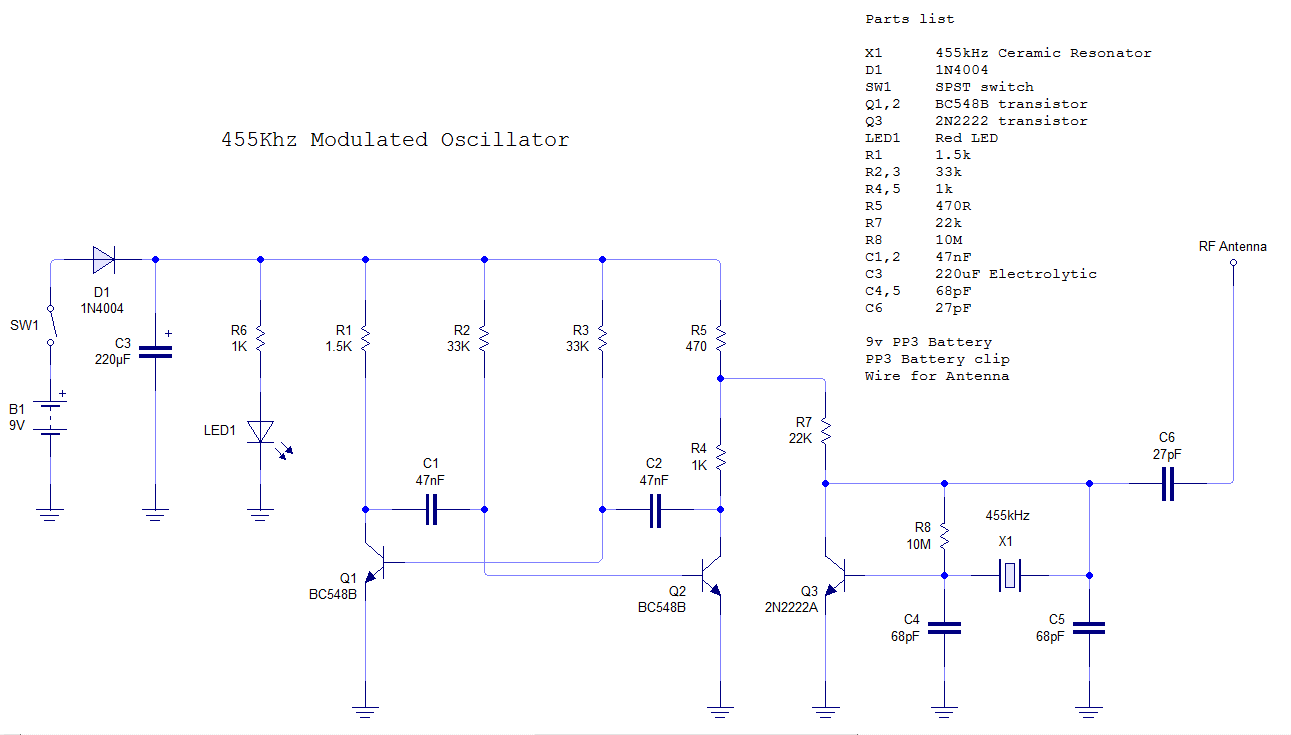Viewport: 1291px width, 735px height.
Task: Select resistor R1 1.5K symbol
Action: pyautogui.click(x=365, y=340)
